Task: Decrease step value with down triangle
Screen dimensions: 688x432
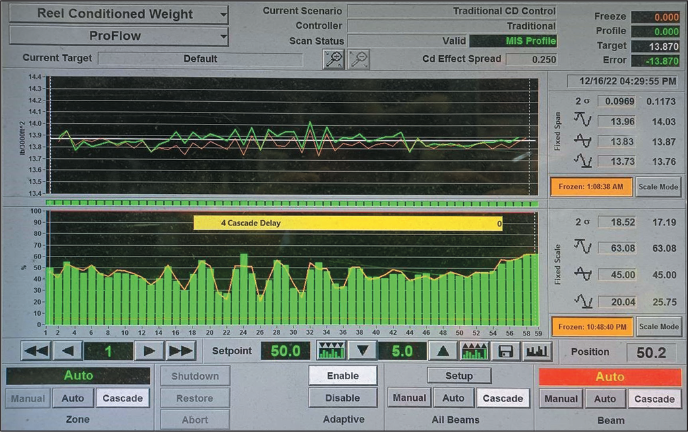Action: pyautogui.click(x=362, y=351)
